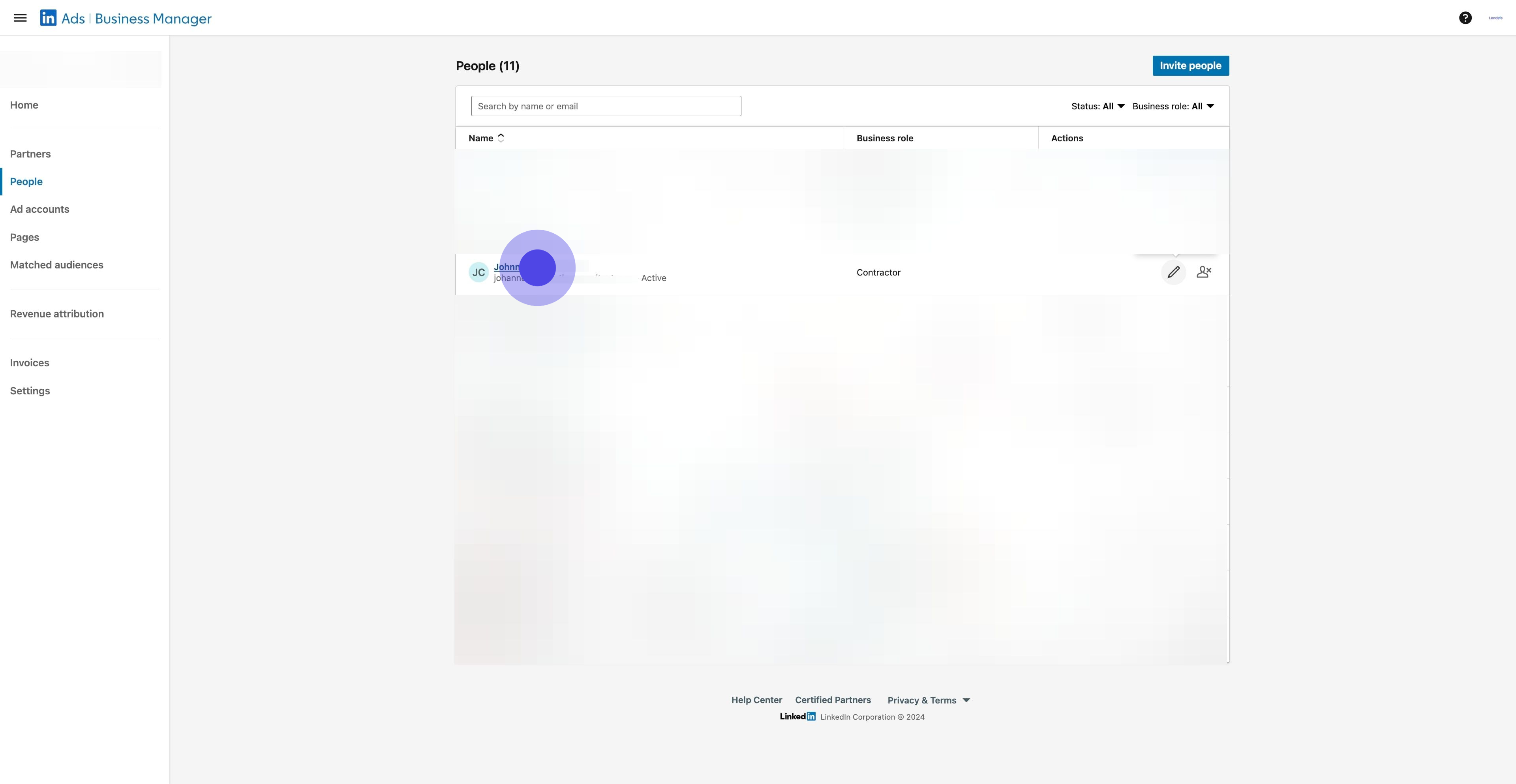This screenshot has width=1516, height=784.
Task: Click the LinkedIn Ads Business Manager logo
Action: [125, 18]
